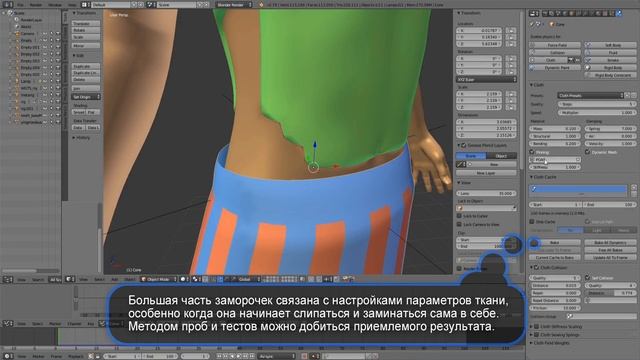
Task: Toggle the Lock Camera to View checkbox
Action: pyautogui.click(x=459, y=224)
